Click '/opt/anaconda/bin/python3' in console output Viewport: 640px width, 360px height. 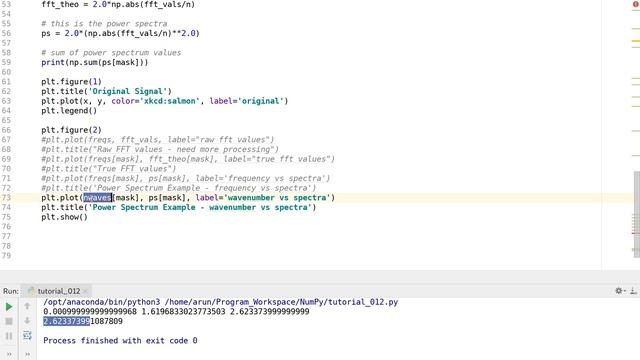[x=102, y=302]
